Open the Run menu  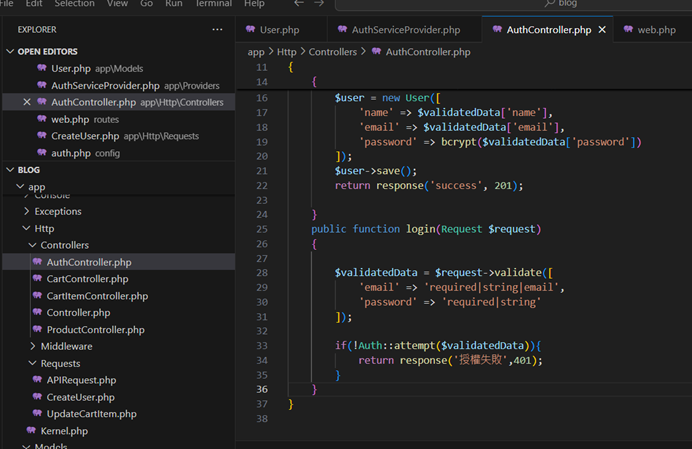tap(174, 4)
